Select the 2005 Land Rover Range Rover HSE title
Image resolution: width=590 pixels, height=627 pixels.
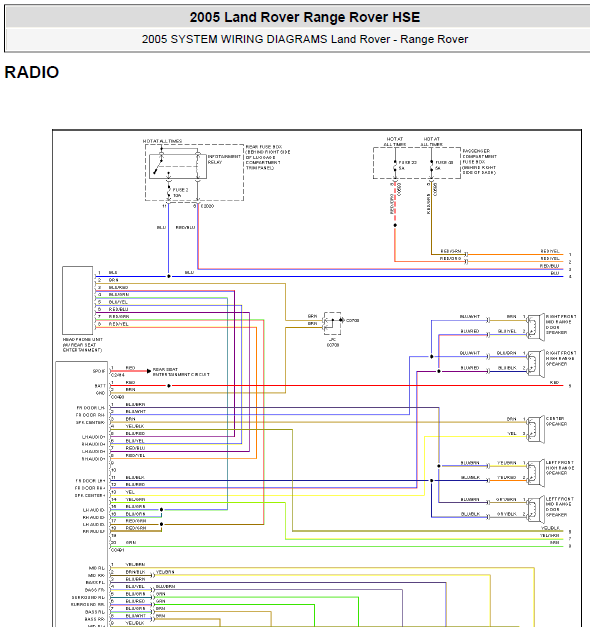[x=305, y=17]
